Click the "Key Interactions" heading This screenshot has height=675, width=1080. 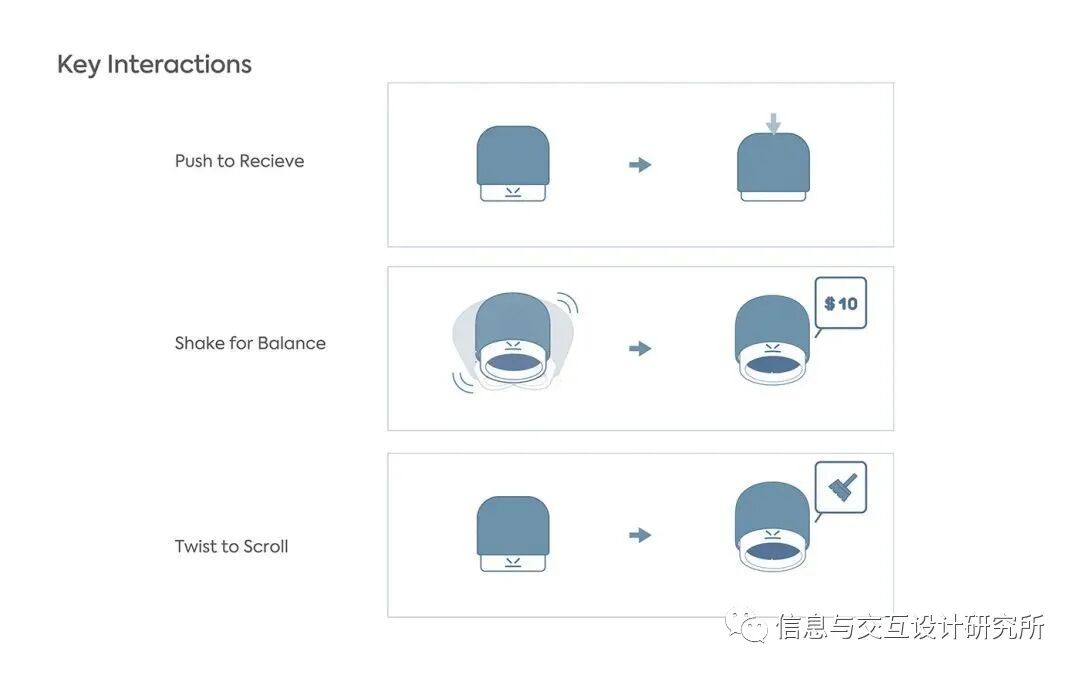pyautogui.click(x=154, y=64)
